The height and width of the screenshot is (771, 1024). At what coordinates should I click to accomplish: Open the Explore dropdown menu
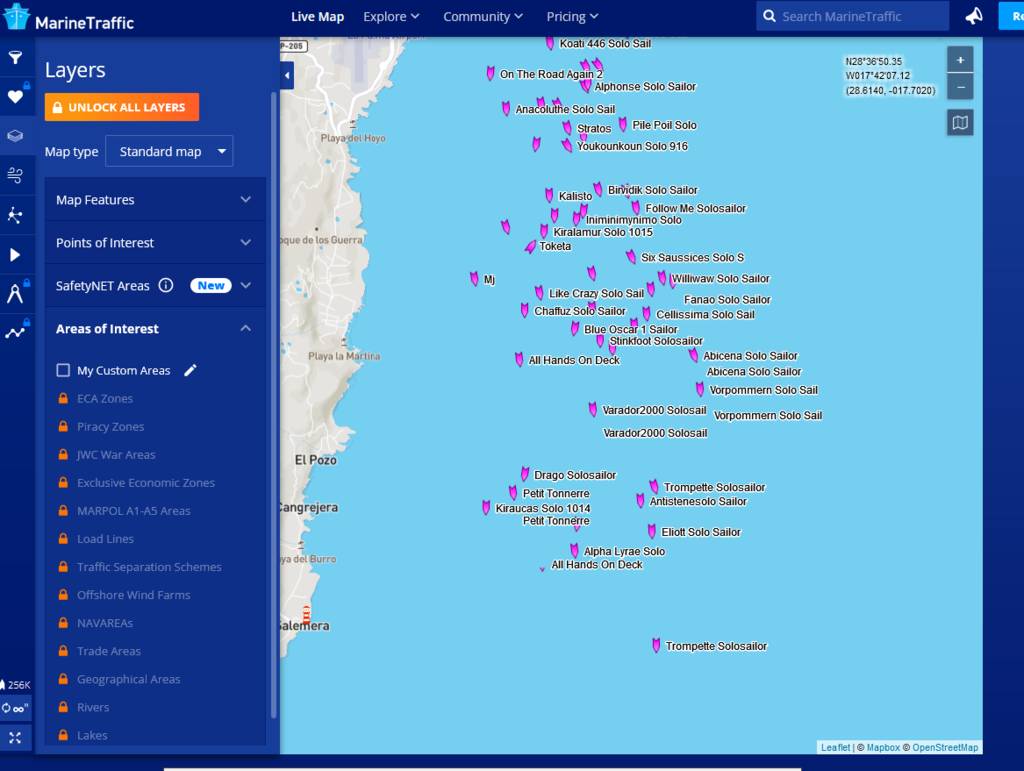pos(391,16)
